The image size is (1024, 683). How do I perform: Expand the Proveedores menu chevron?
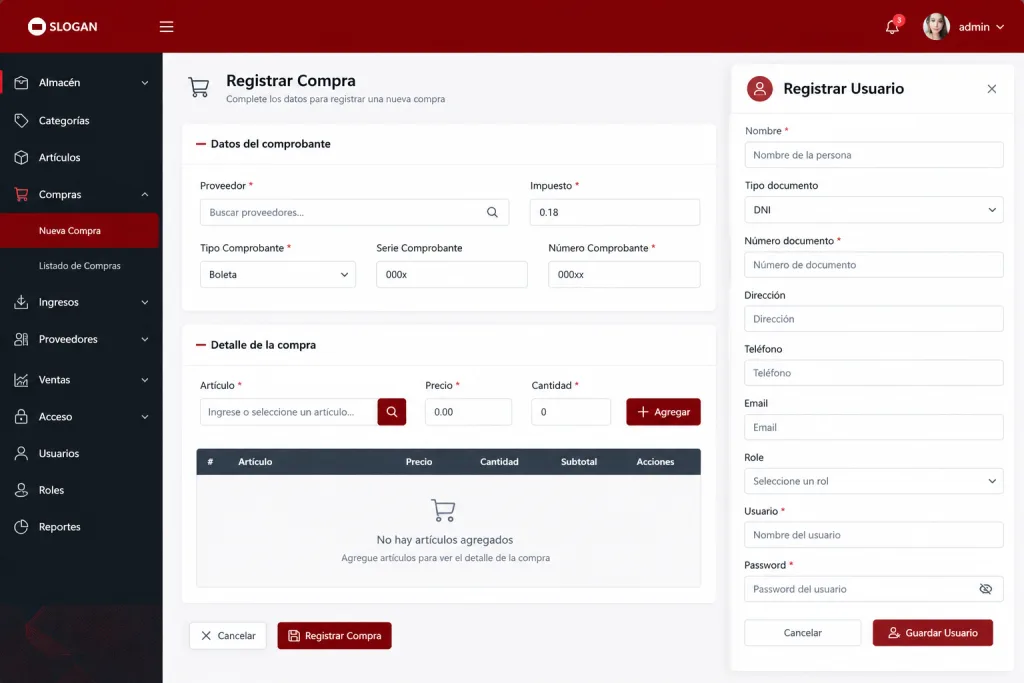(x=145, y=339)
